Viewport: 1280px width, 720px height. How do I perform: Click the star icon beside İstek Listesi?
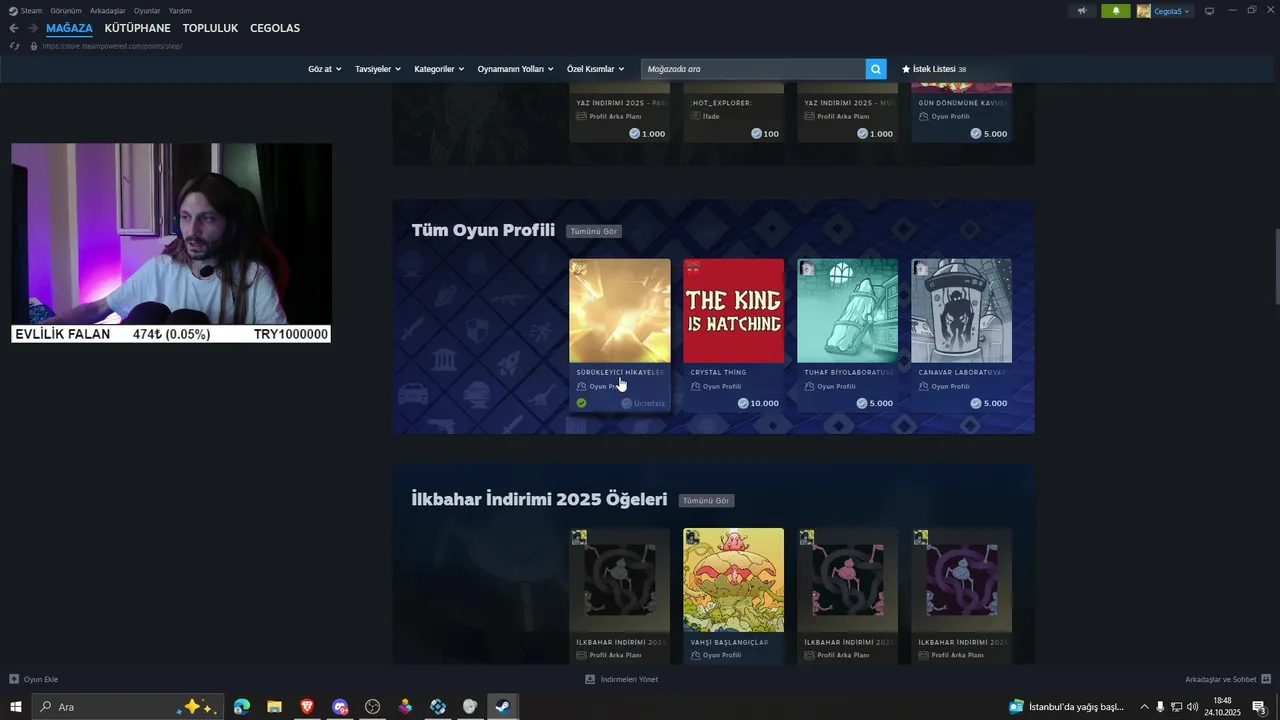906,69
